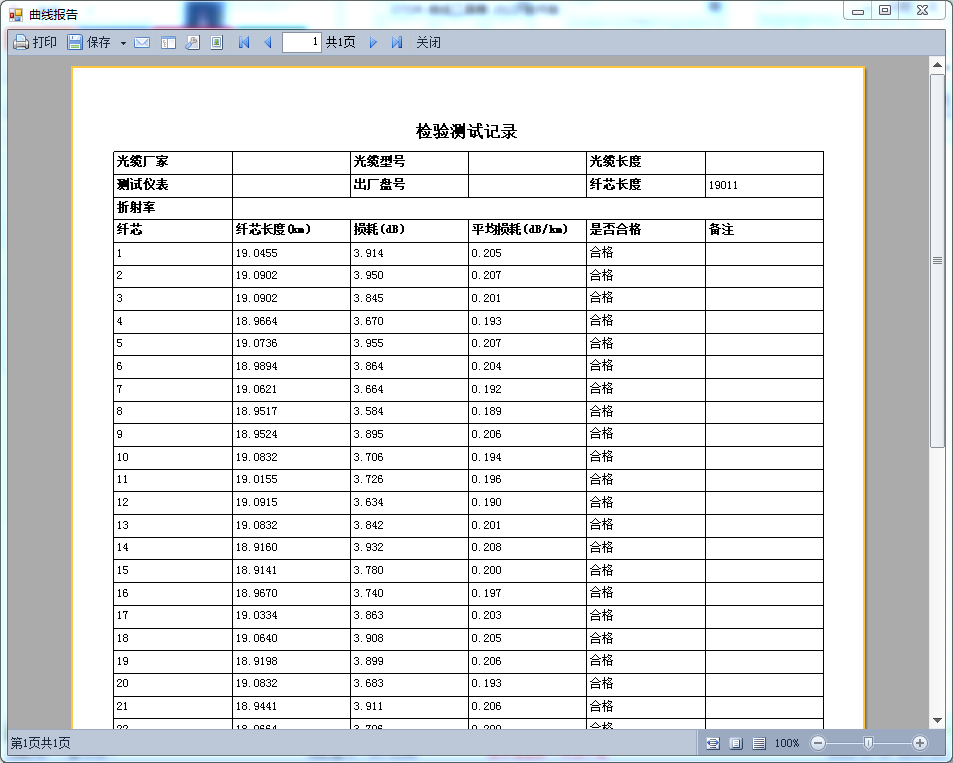
Task: Click the 打印 print button
Action: [x=35, y=43]
